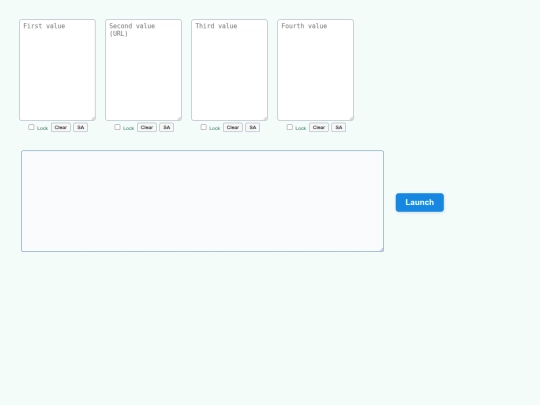
Task: Click inside the First value text area
Action: coord(58,70)
